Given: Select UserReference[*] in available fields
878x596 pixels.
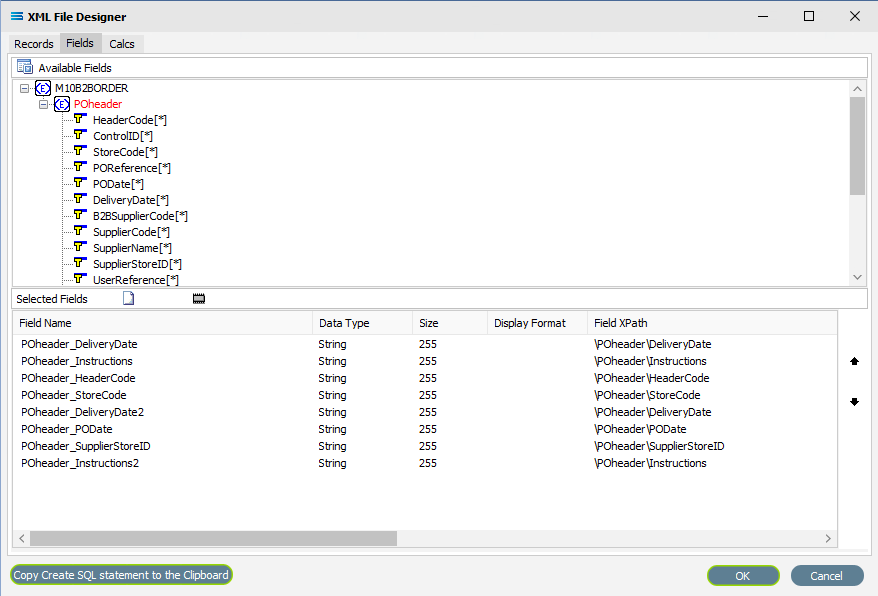Looking at the screenshot, I should (x=136, y=280).
